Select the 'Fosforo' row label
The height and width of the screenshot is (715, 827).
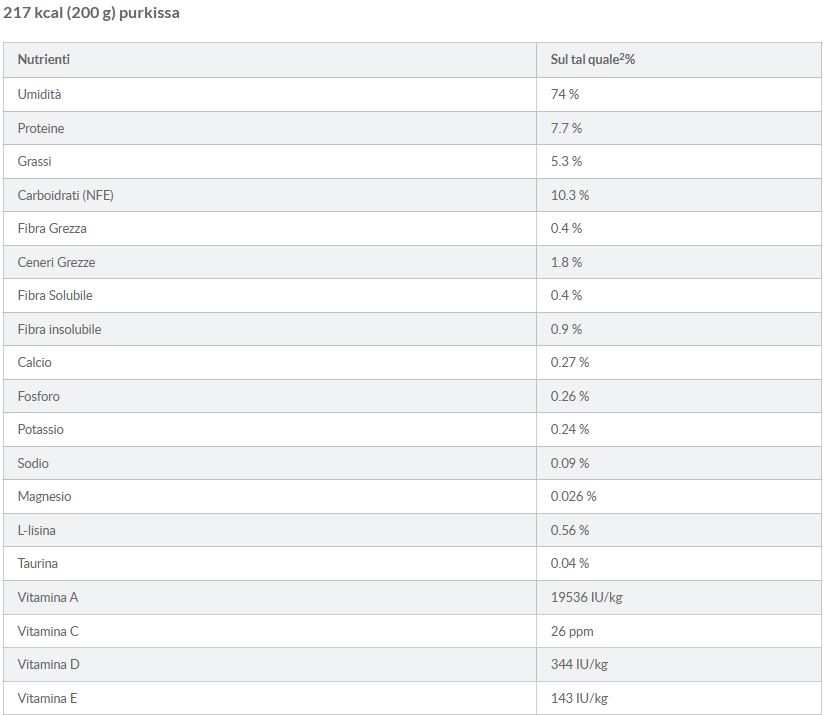coord(39,396)
